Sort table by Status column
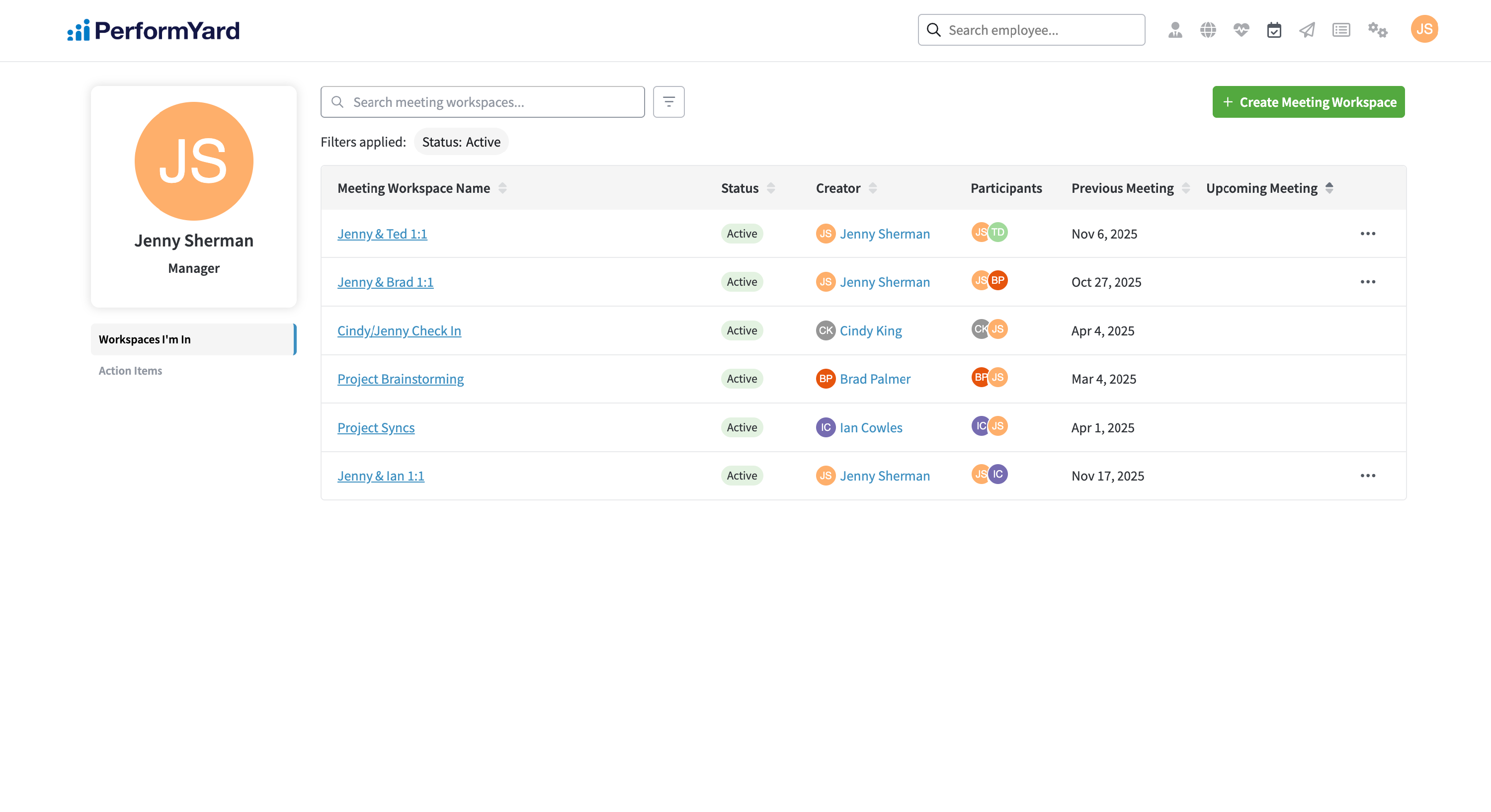1491x812 pixels. tap(770, 188)
